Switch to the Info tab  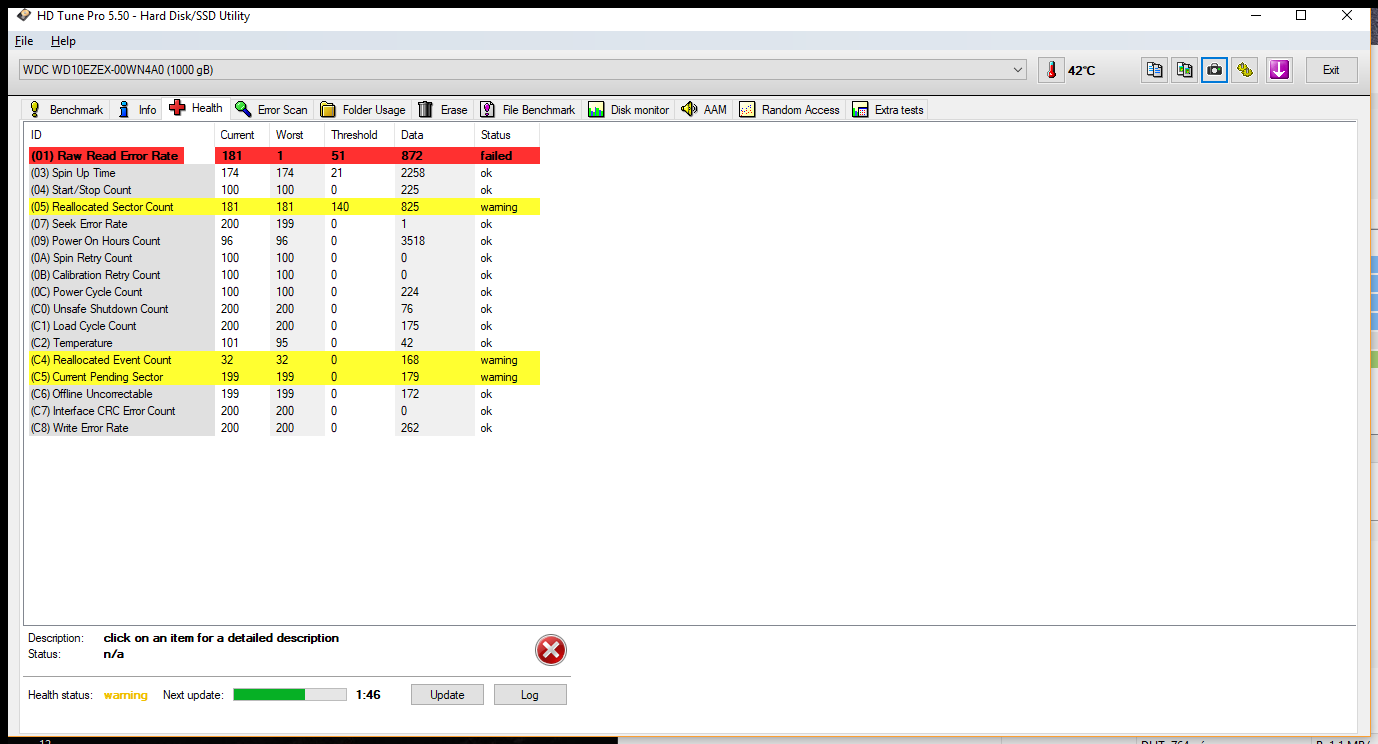coord(138,110)
